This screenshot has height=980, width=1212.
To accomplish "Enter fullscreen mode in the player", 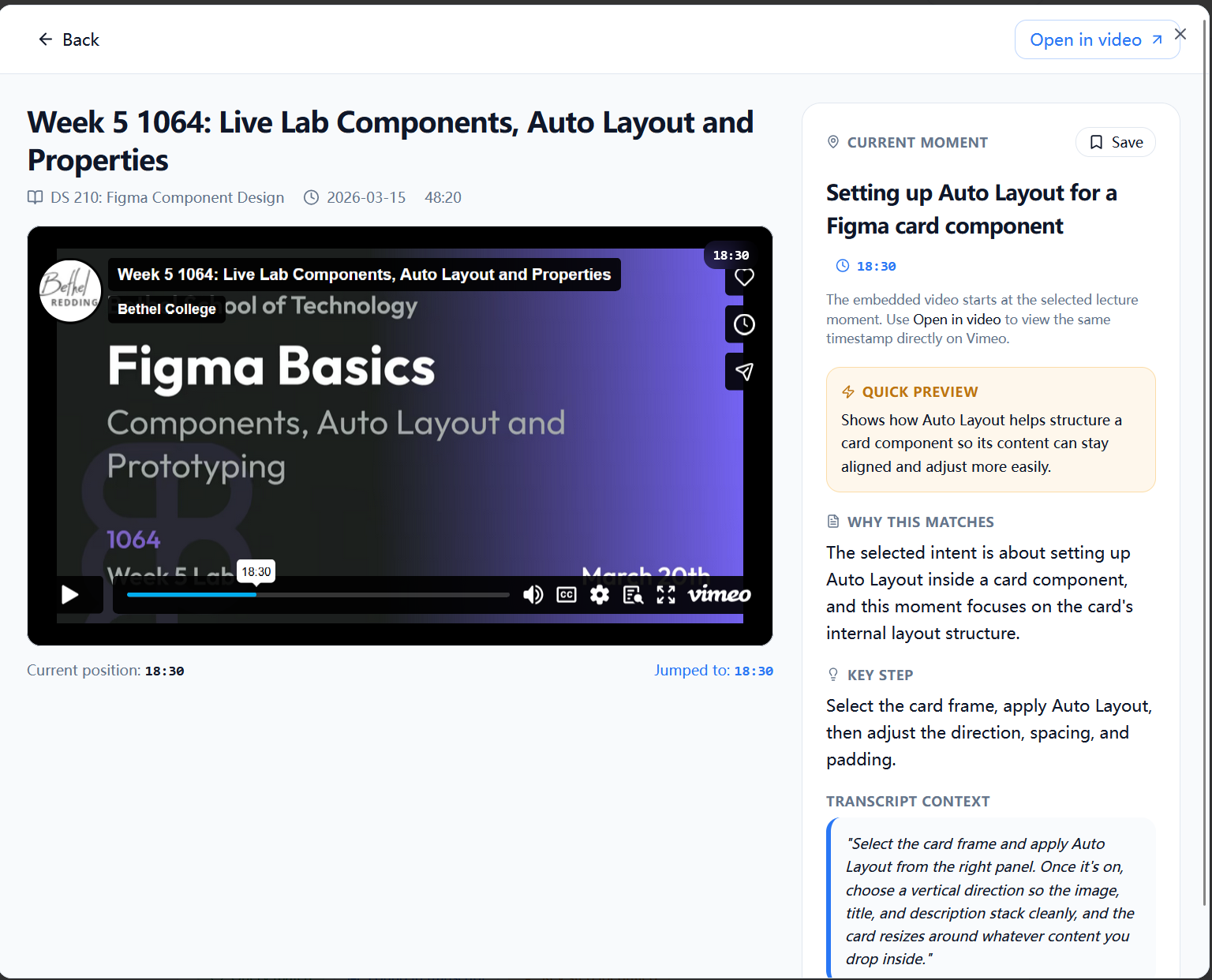I will 666,595.
